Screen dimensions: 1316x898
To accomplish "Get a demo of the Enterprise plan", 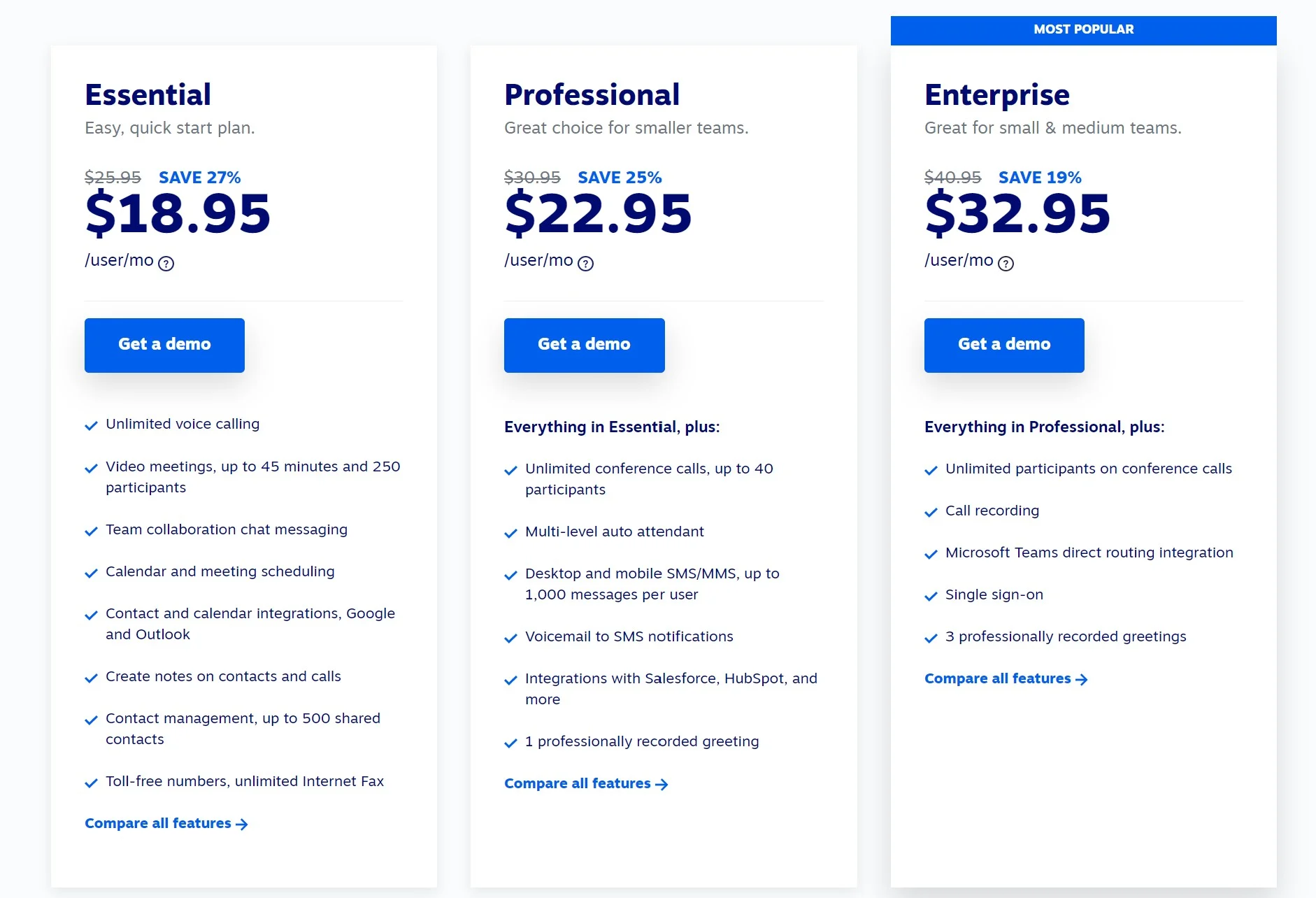I will coord(1004,345).
